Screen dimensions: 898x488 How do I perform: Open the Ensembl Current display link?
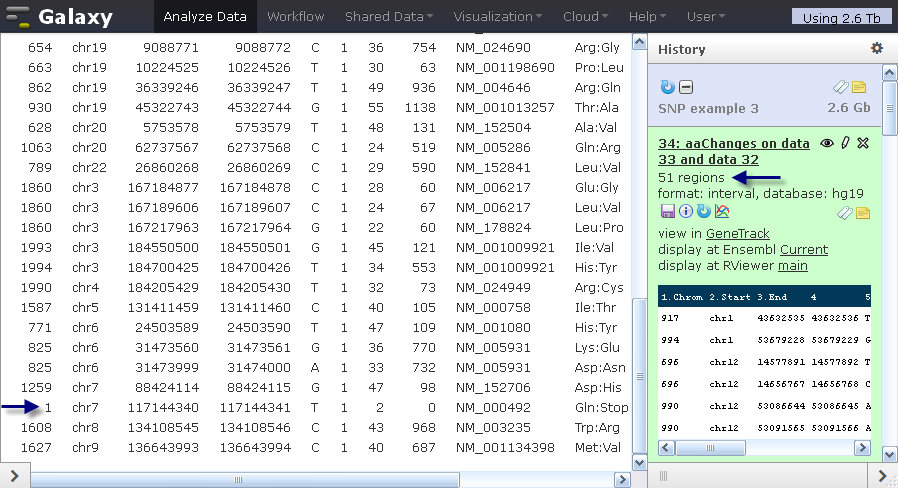pyautogui.click(x=804, y=250)
